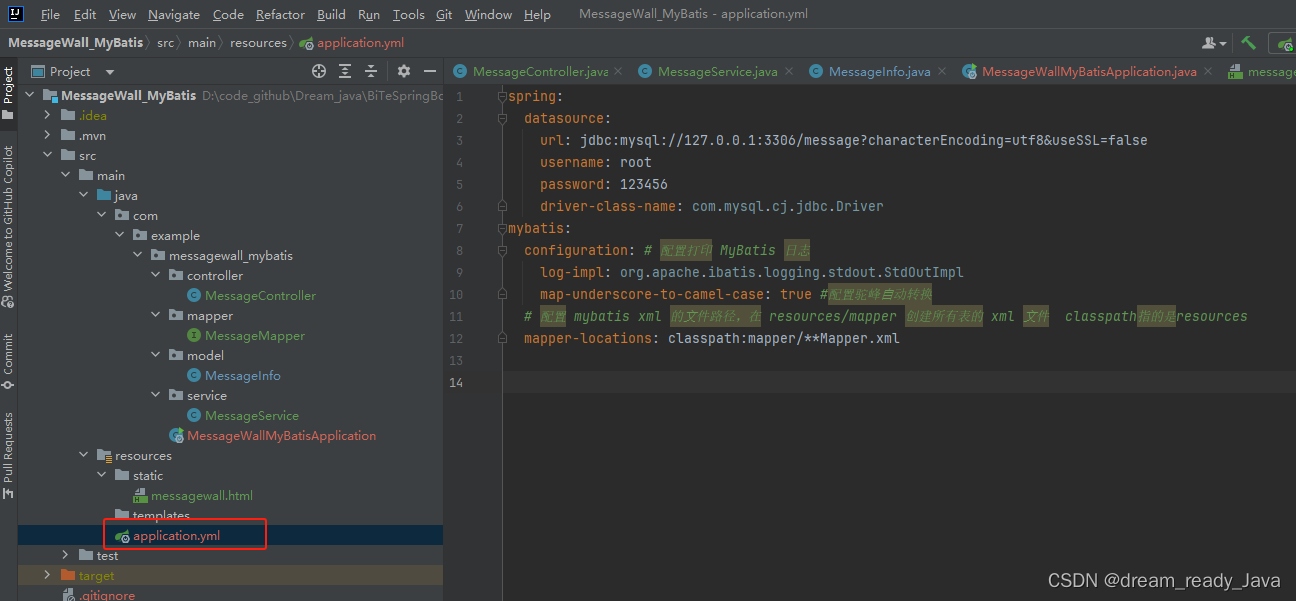
Task: Collapse the resources folder
Action: (x=84, y=456)
